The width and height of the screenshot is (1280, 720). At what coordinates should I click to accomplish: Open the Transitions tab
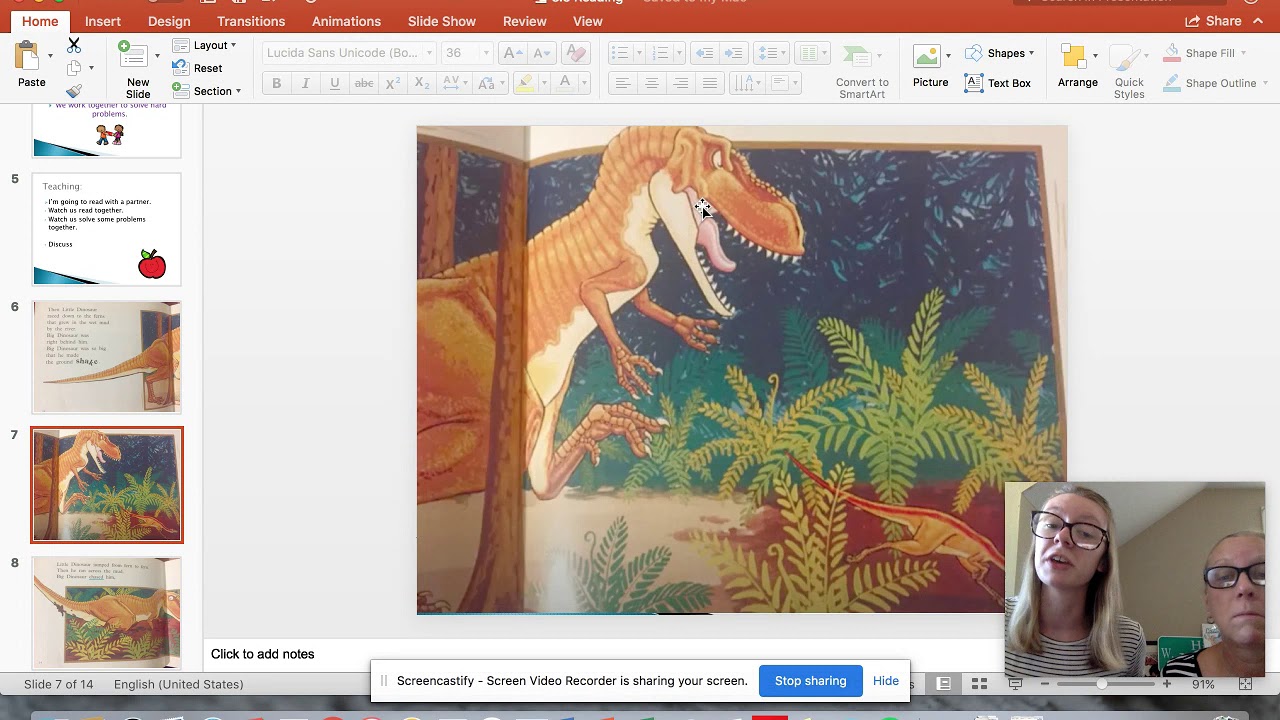[251, 21]
